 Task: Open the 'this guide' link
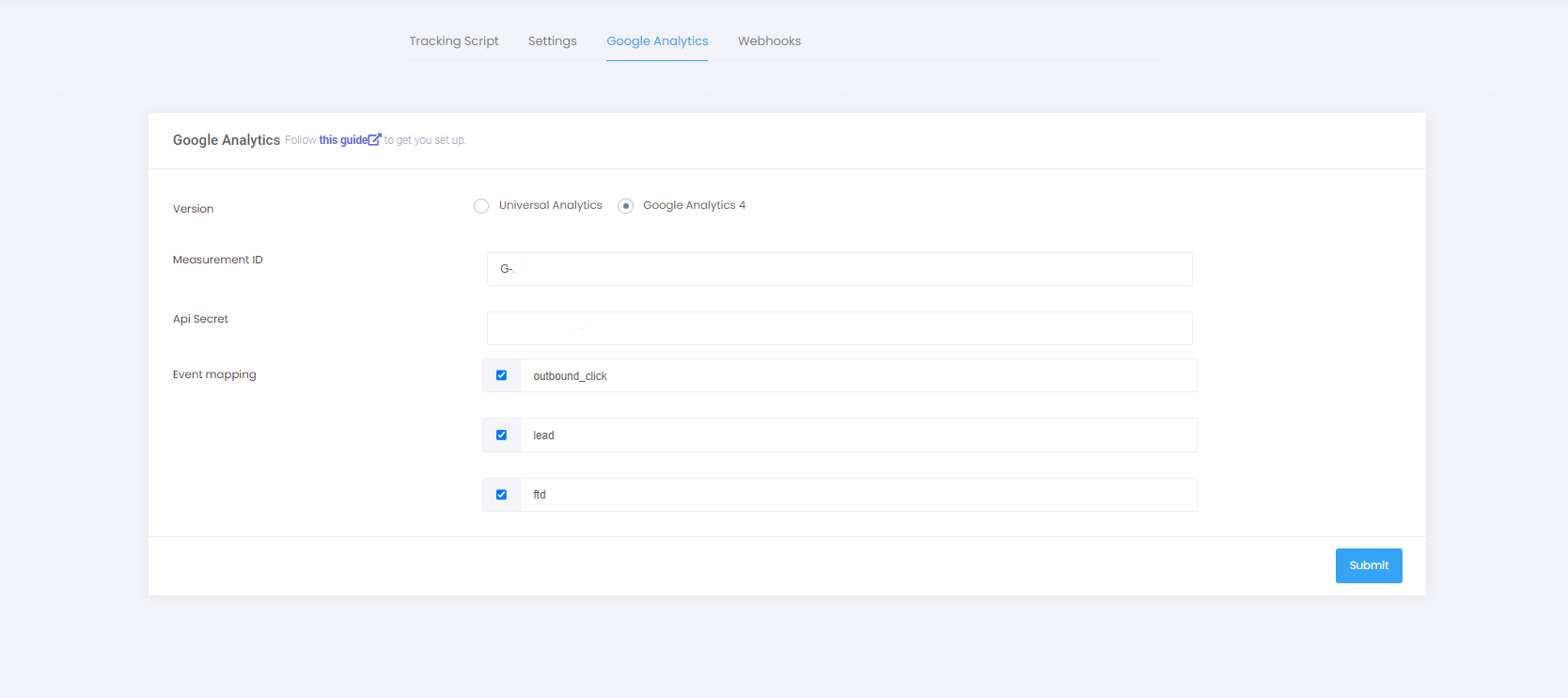(343, 140)
